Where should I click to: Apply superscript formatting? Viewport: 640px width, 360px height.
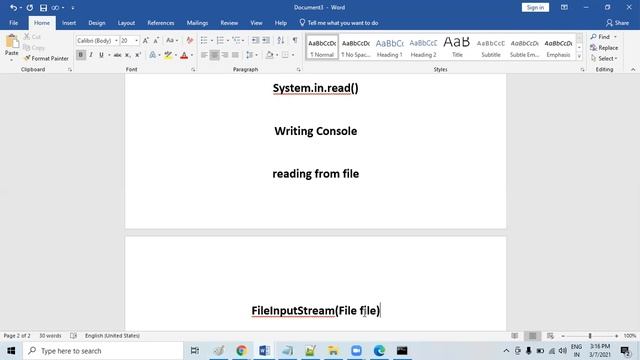[138, 55]
